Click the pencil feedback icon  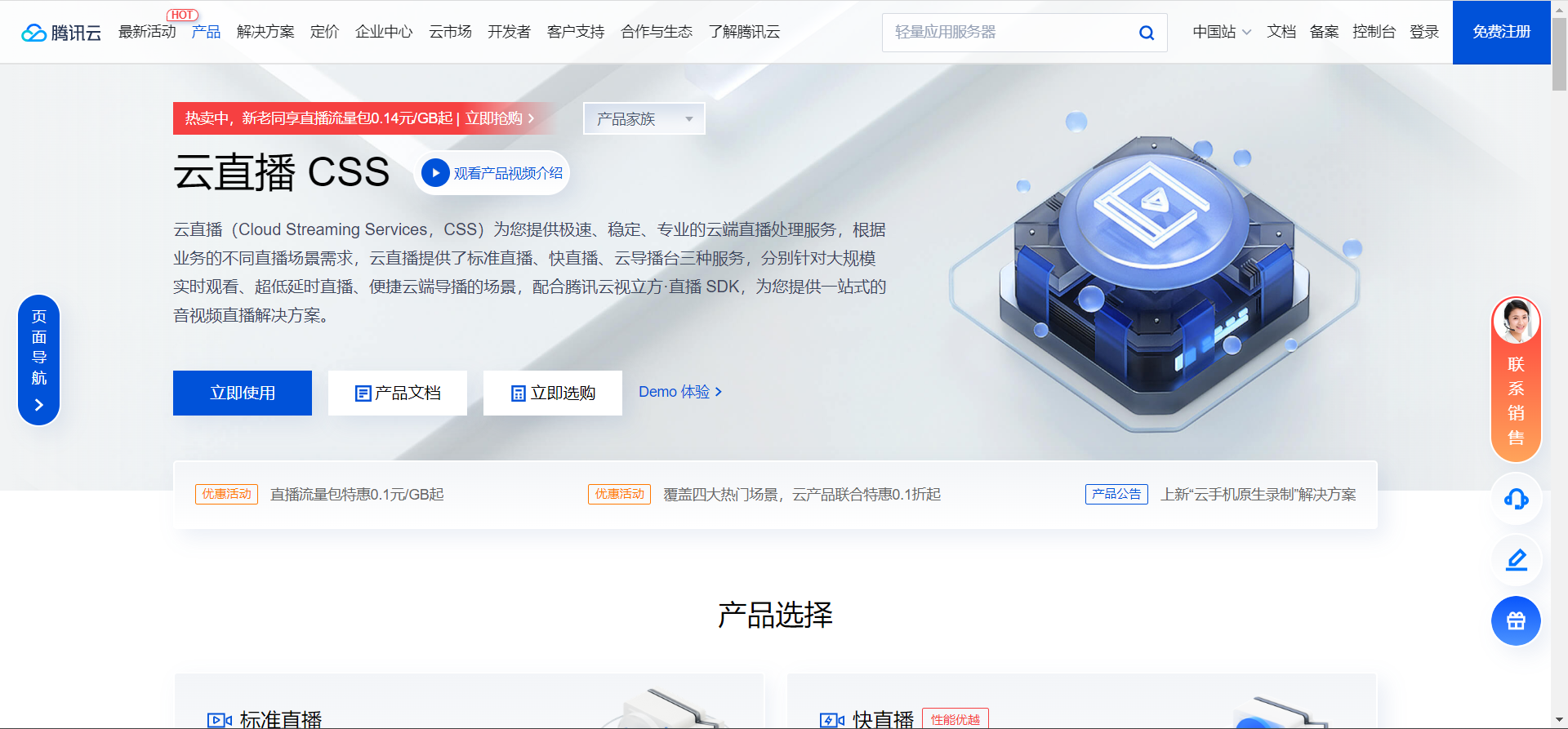tap(1517, 560)
